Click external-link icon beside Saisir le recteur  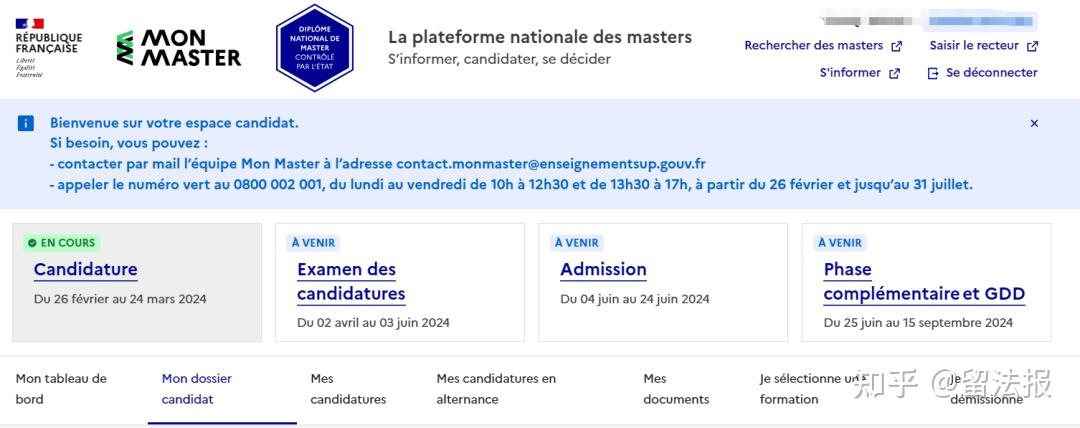[1033, 46]
